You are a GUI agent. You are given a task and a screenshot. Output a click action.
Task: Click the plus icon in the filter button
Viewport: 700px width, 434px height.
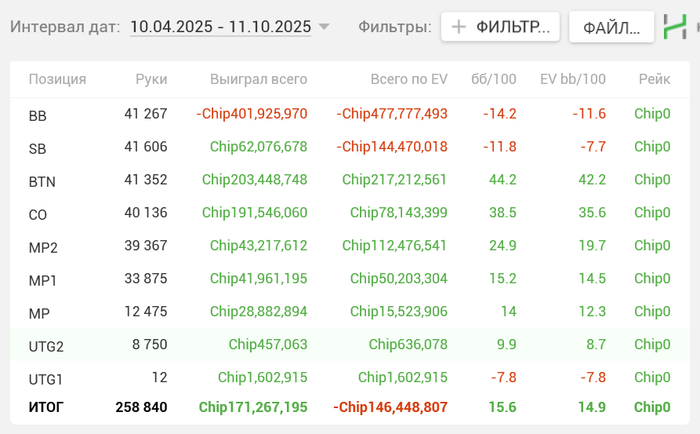tap(459, 28)
